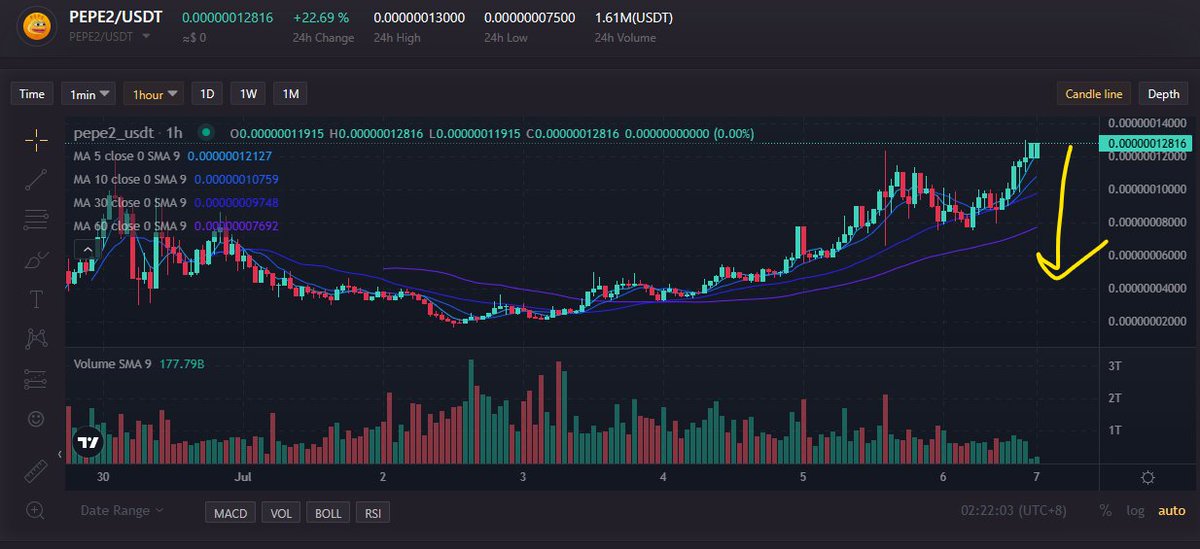Switch to Candle line view

click(x=1094, y=94)
